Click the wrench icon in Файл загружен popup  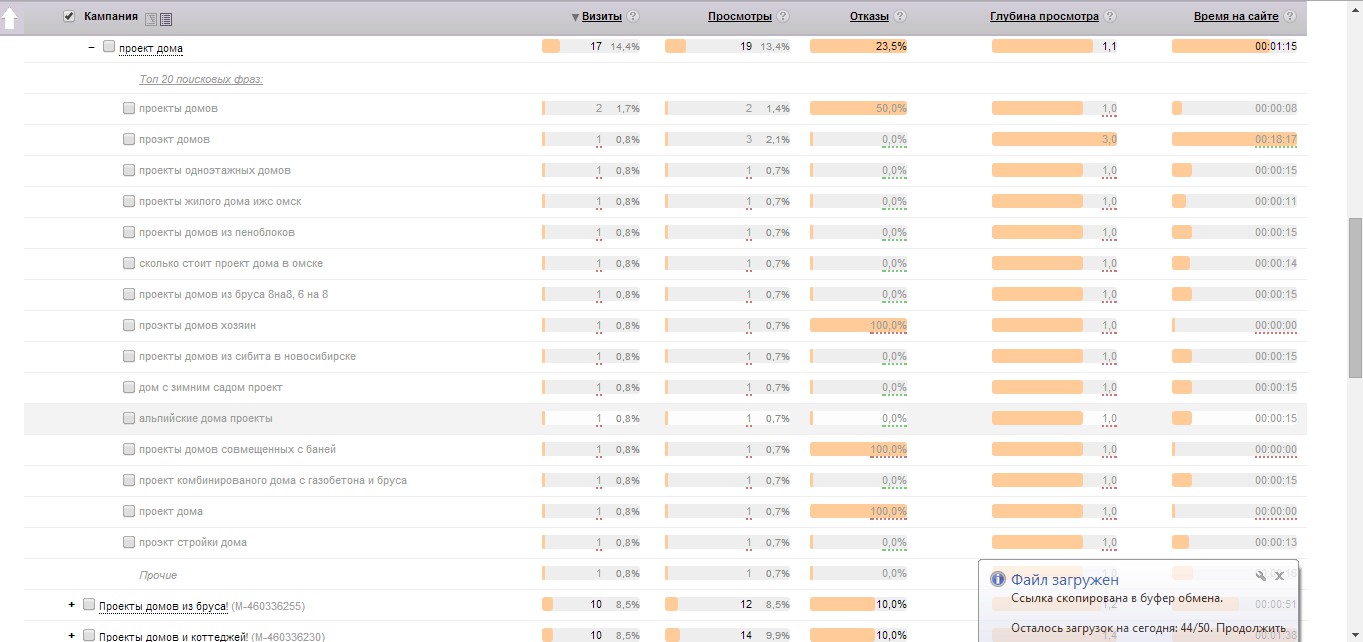(x=1261, y=576)
